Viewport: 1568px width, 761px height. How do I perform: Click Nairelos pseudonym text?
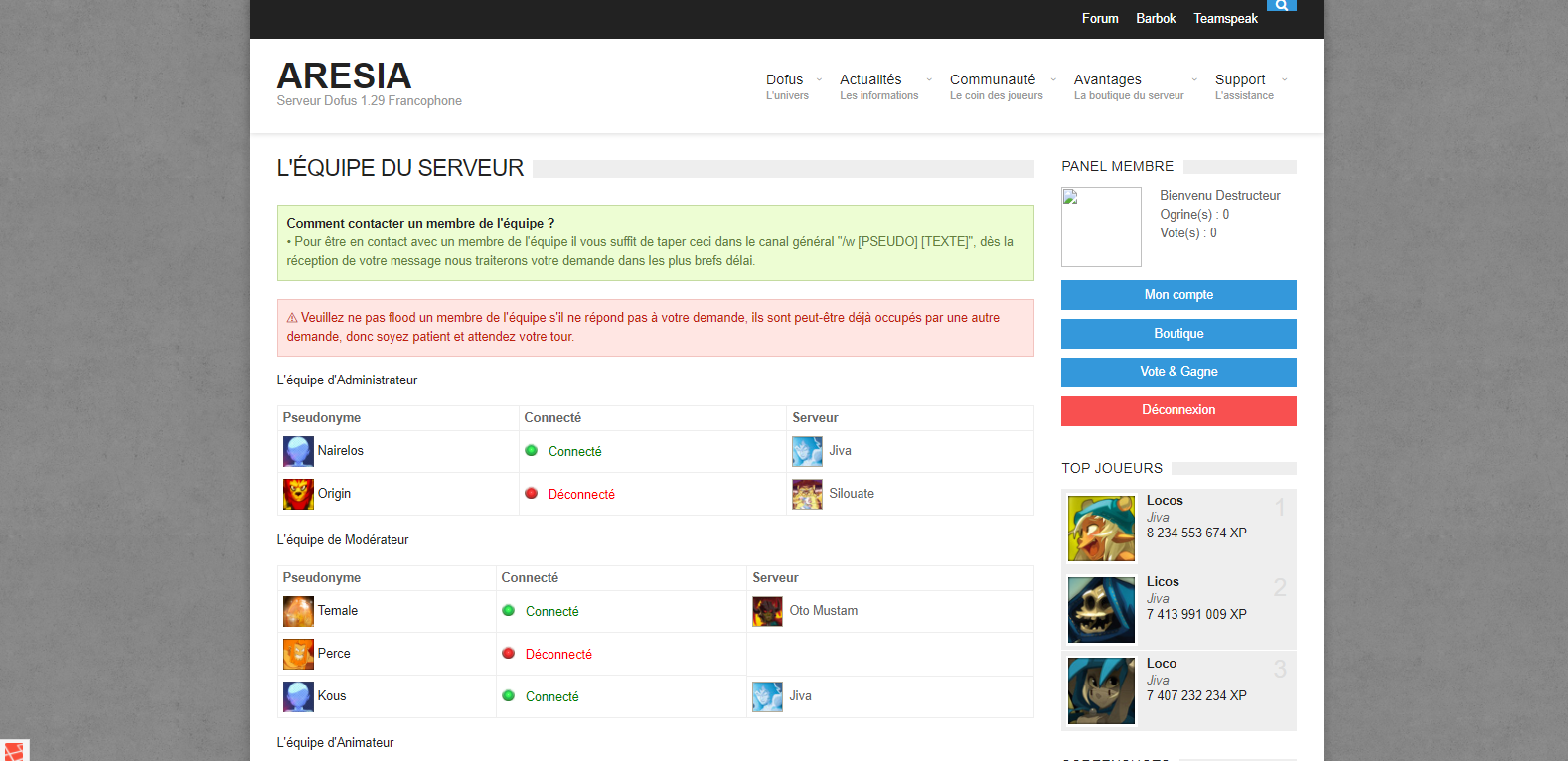(341, 451)
